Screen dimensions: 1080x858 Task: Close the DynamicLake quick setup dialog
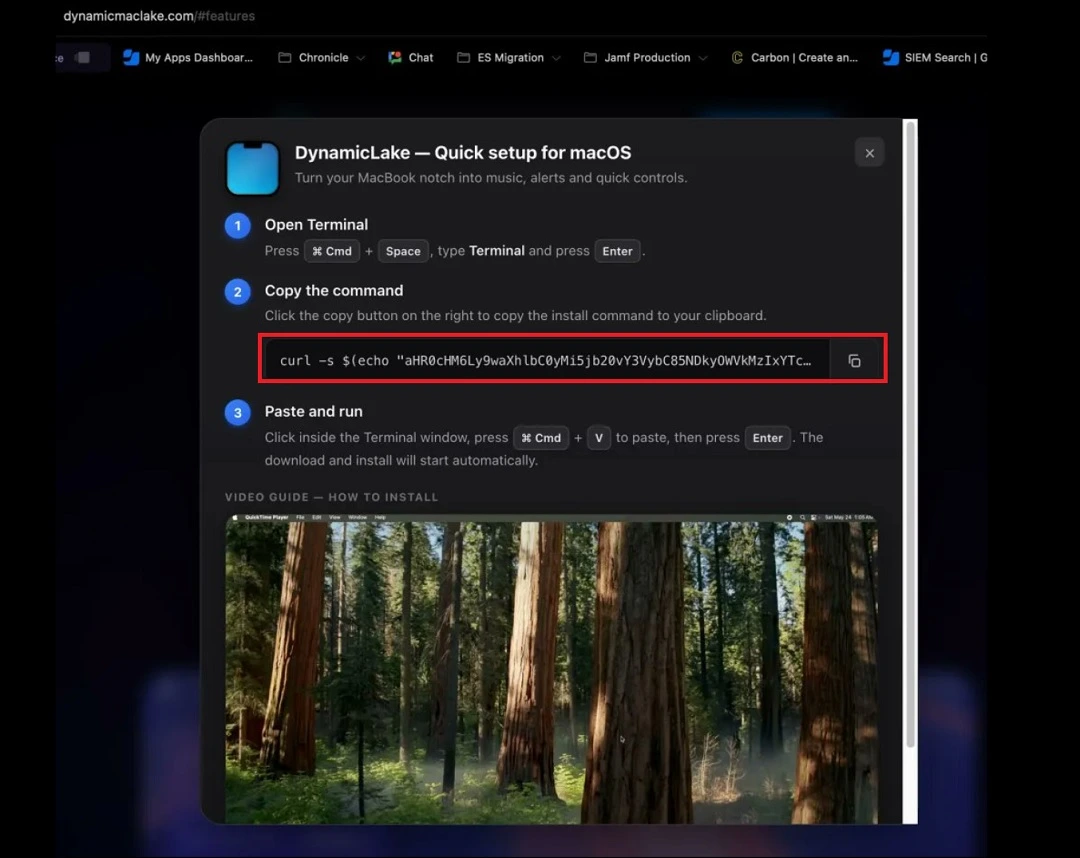click(869, 153)
